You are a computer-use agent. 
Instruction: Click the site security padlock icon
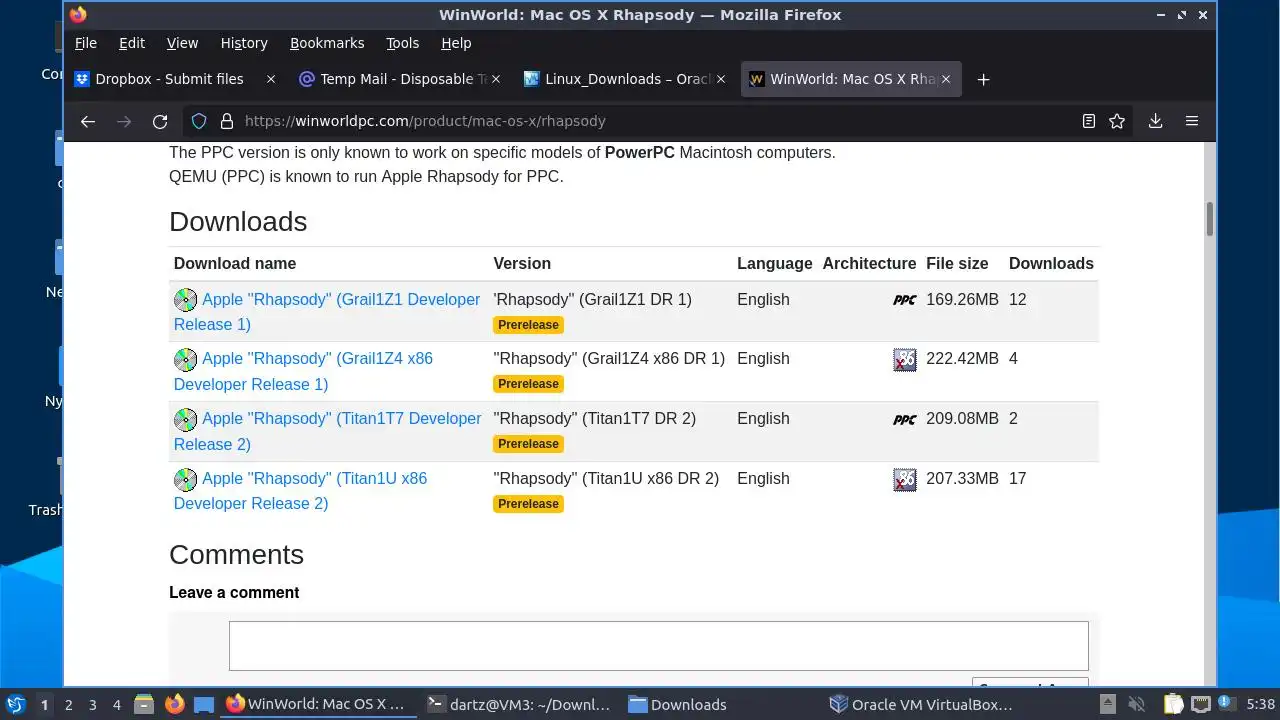pyautogui.click(x=227, y=121)
